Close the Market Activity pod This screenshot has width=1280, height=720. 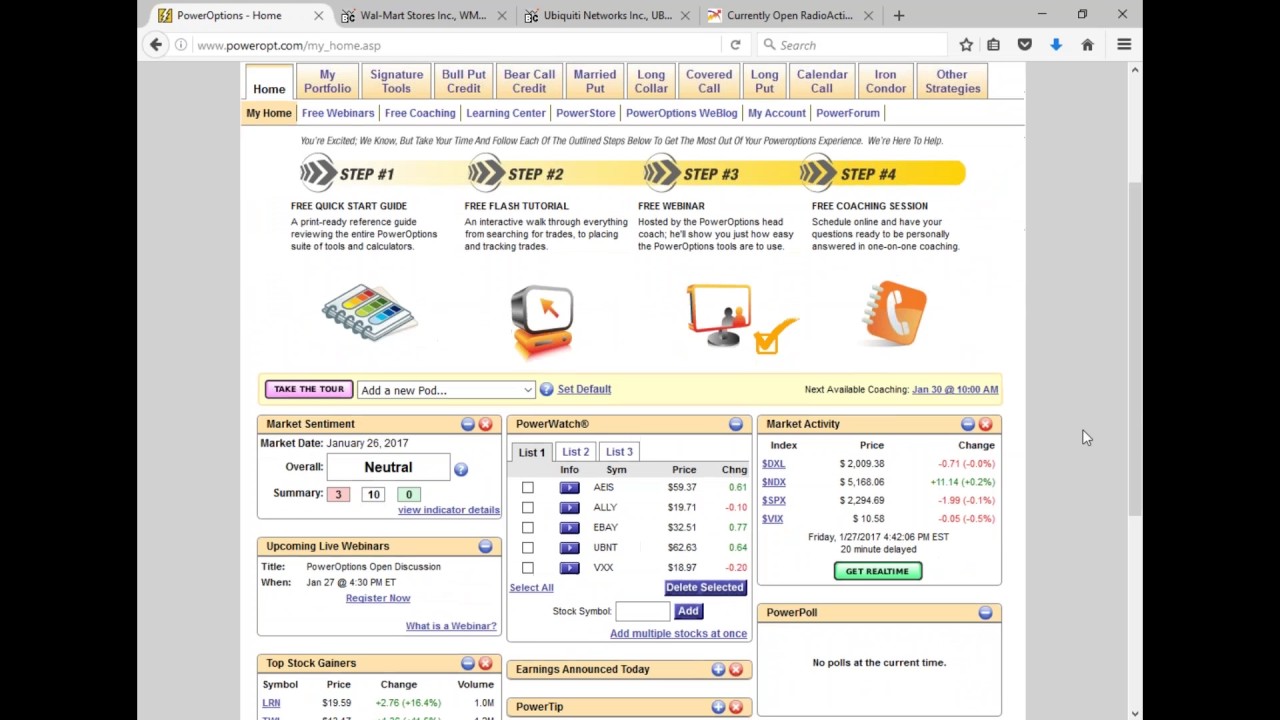click(x=985, y=424)
